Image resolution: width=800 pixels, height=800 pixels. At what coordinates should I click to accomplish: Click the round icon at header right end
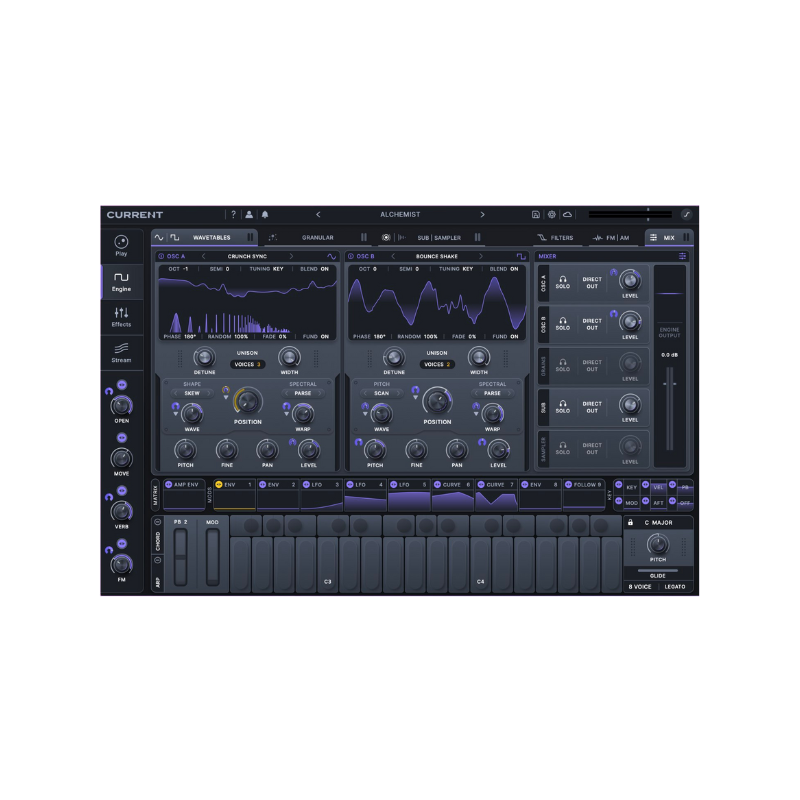[x=687, y=214]
